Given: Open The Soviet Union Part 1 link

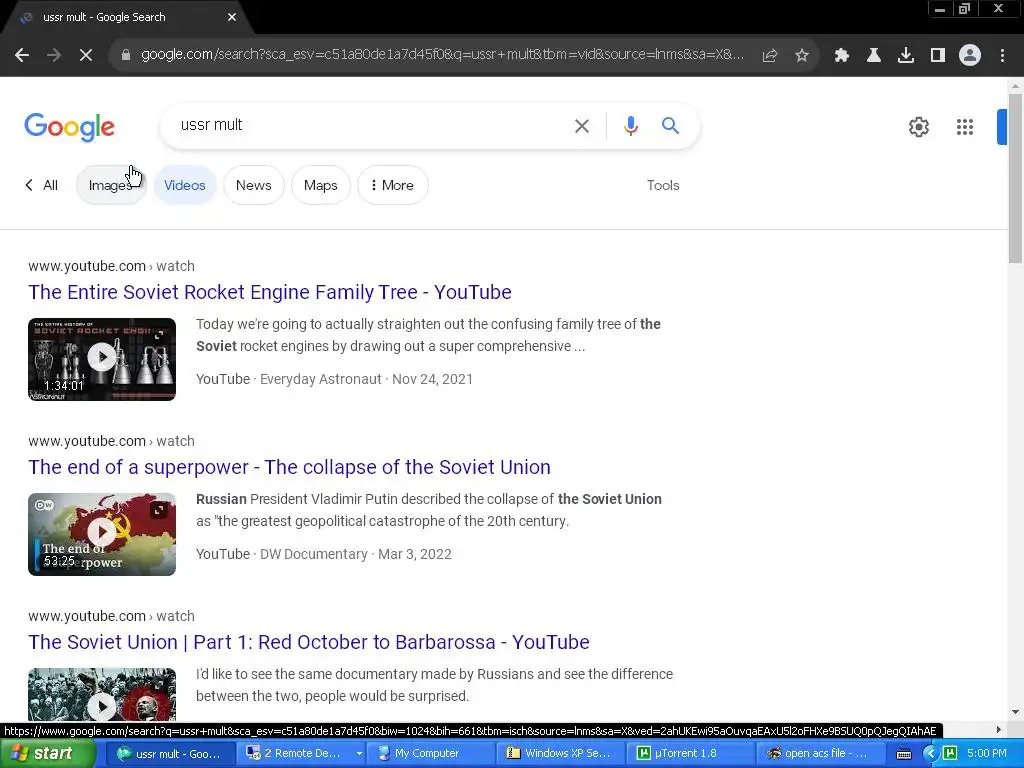Looking at the screenshot, I should coord(309,642).
